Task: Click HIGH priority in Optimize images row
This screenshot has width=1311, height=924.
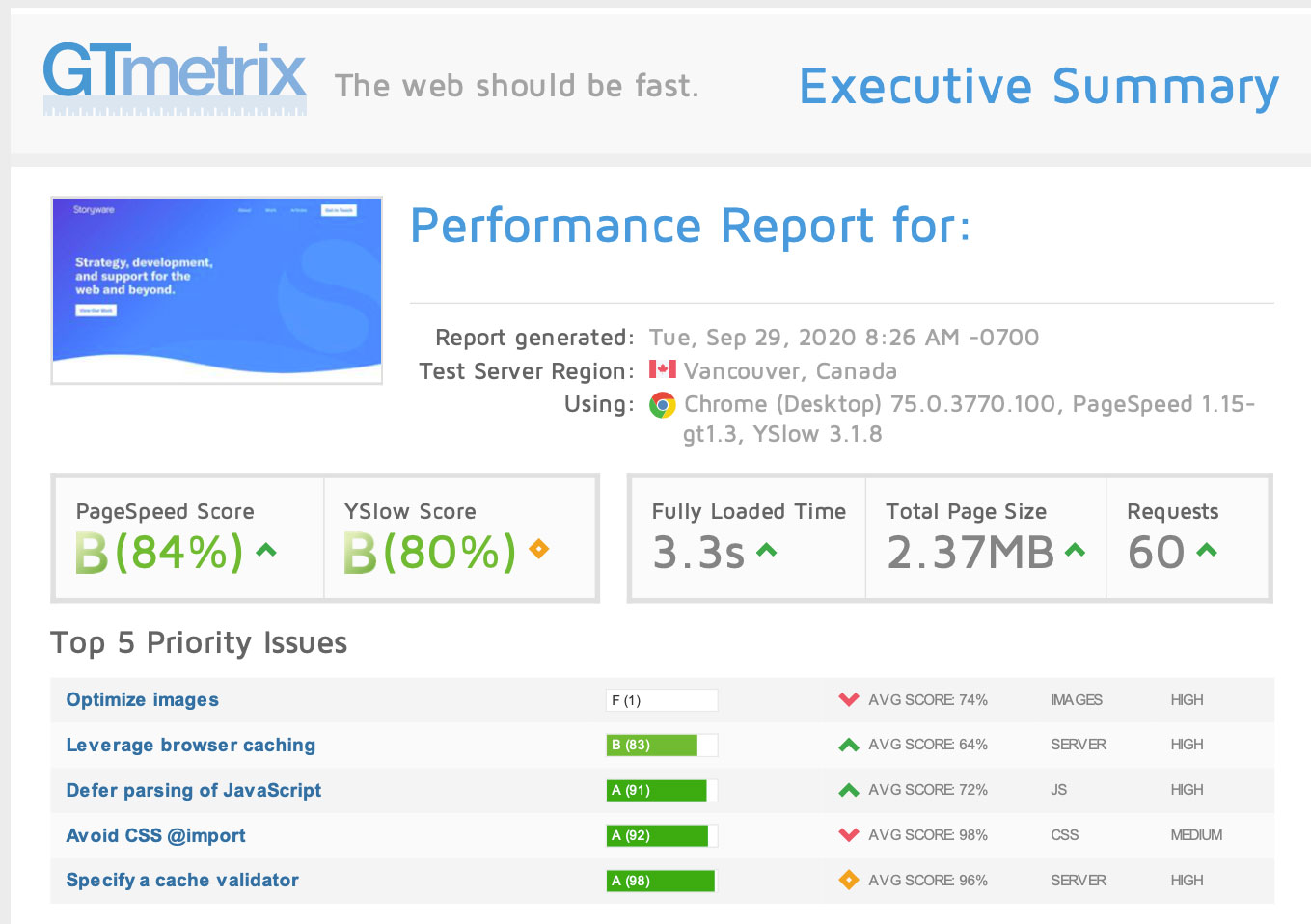Action: [1187, 700]
